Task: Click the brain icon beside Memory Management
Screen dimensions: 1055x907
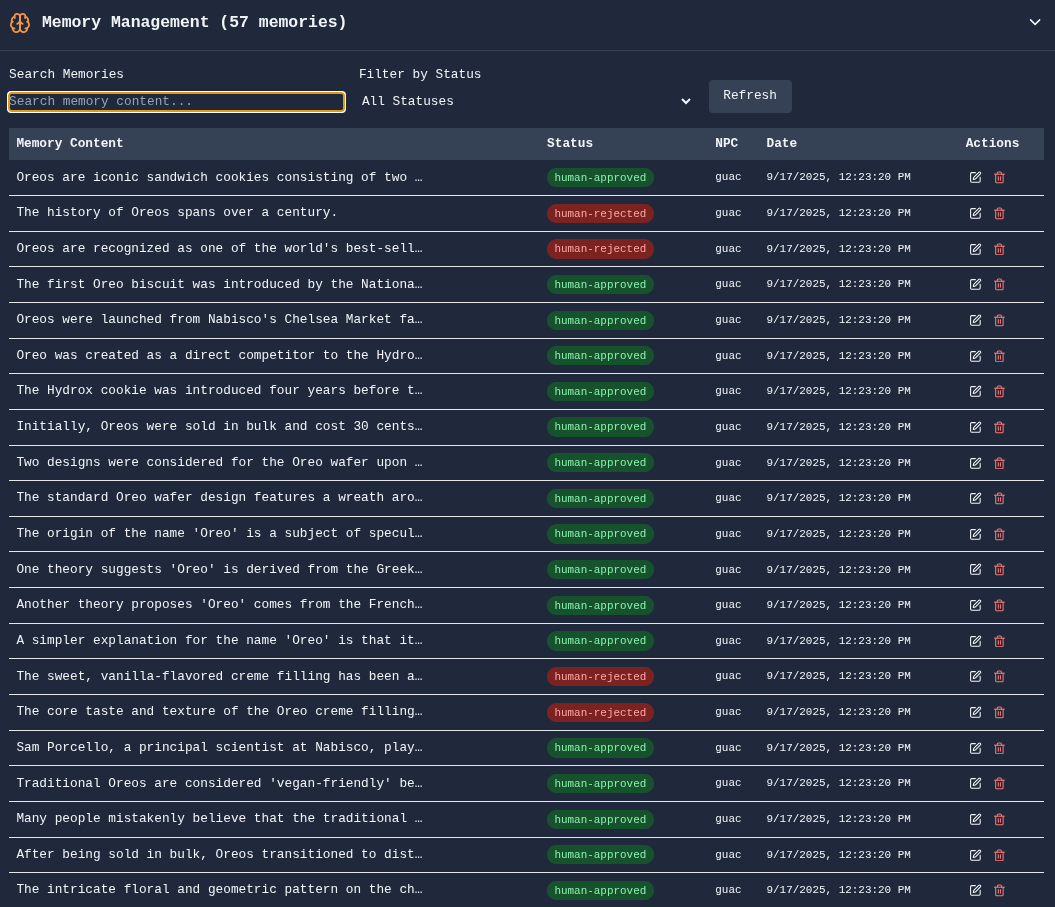Action: 20,23
